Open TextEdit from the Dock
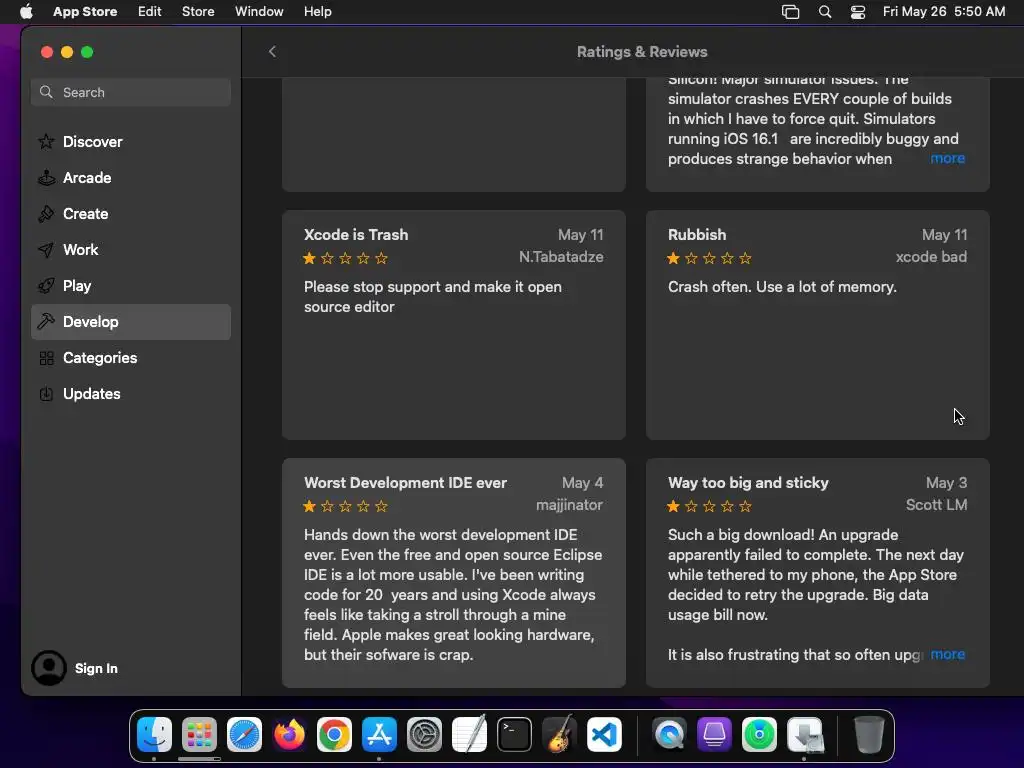Image resolution: width=1024 pixels, height=768 pixels. tap(470, 735)
